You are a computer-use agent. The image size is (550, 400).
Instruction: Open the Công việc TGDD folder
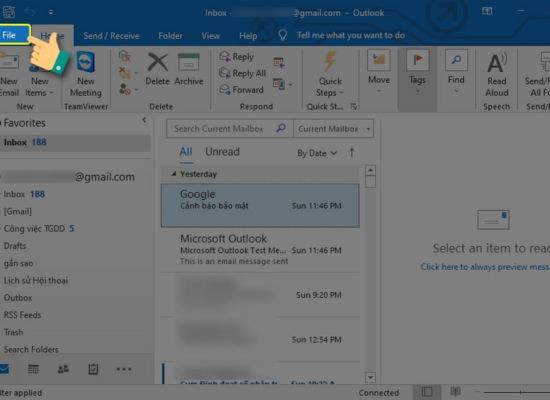click(75, 229)
